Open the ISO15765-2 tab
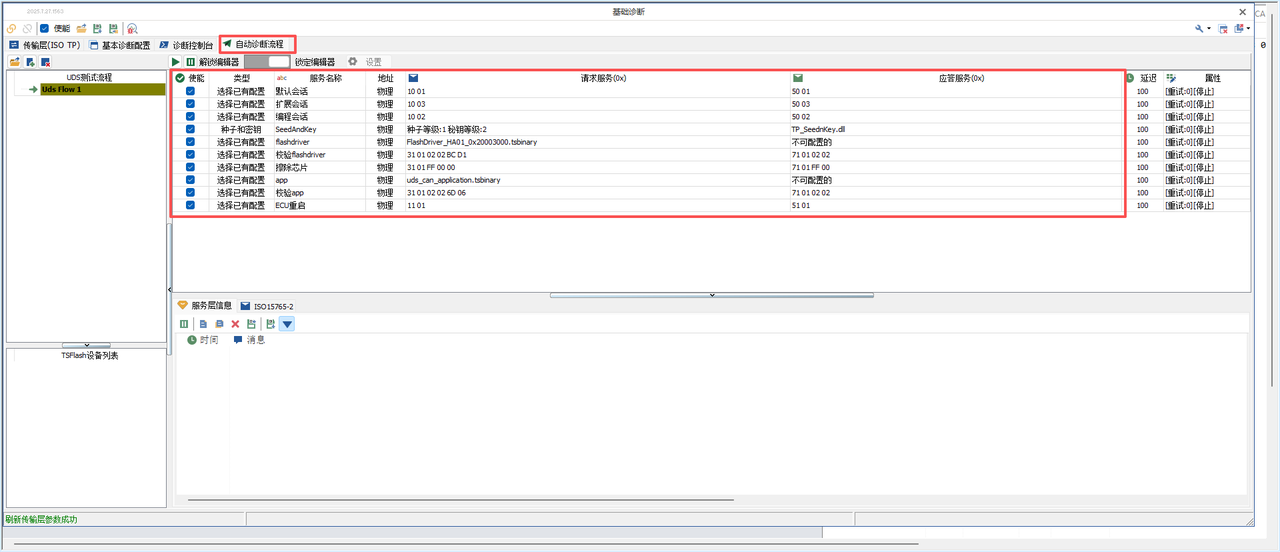The width and height of the screenshot is (1280, 552). coord(267,306)
